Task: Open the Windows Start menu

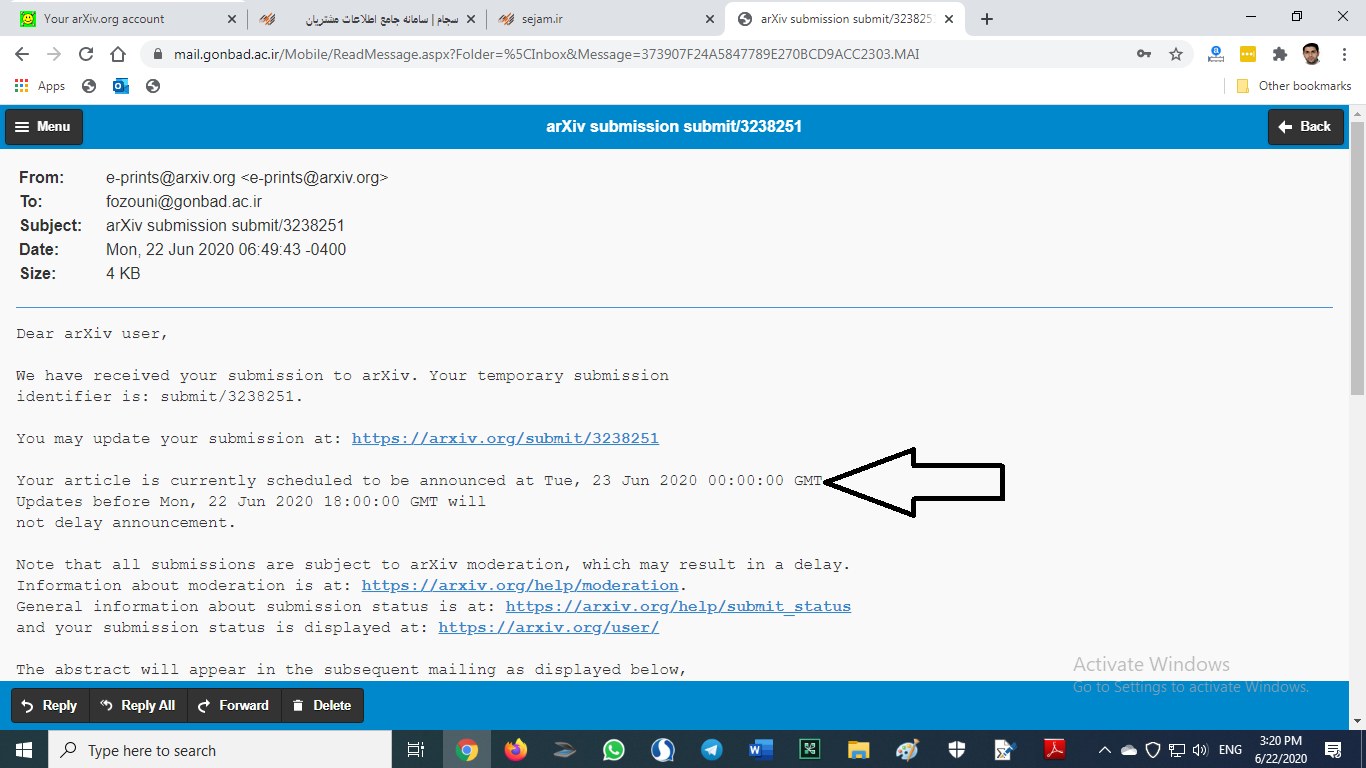Action: (x=24, y=750)
